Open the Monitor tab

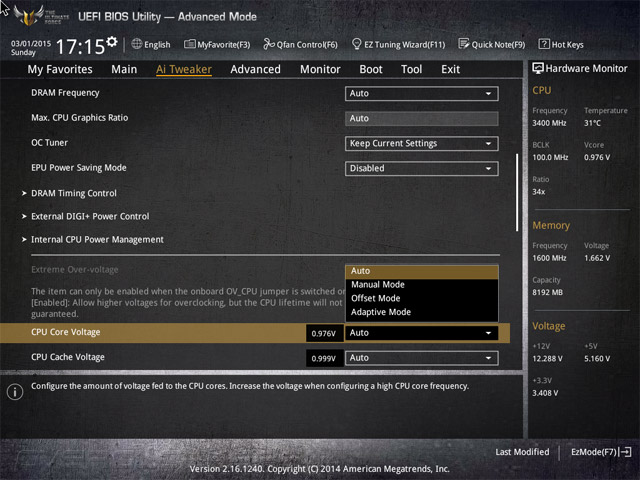(x=320, y=69)
